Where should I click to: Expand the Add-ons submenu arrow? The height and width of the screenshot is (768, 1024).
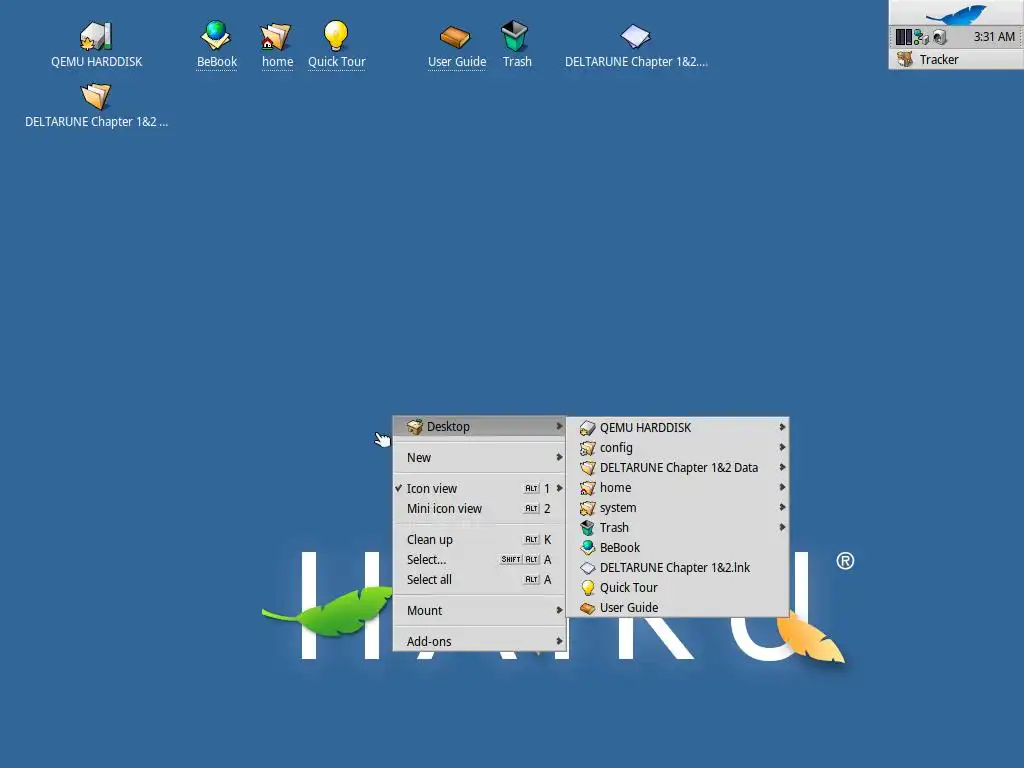[x=559, y=641]
